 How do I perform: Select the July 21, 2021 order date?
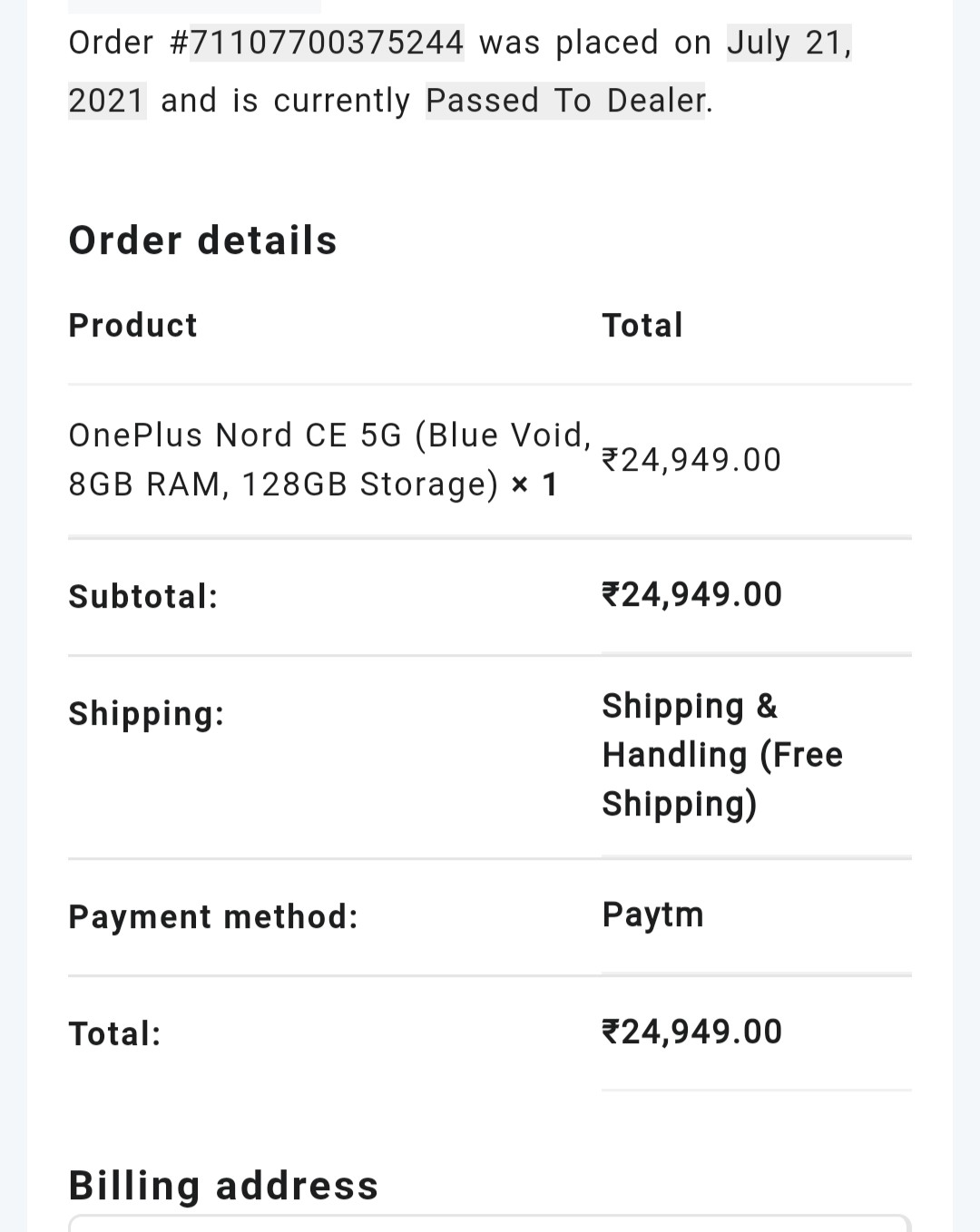point(789,43)
